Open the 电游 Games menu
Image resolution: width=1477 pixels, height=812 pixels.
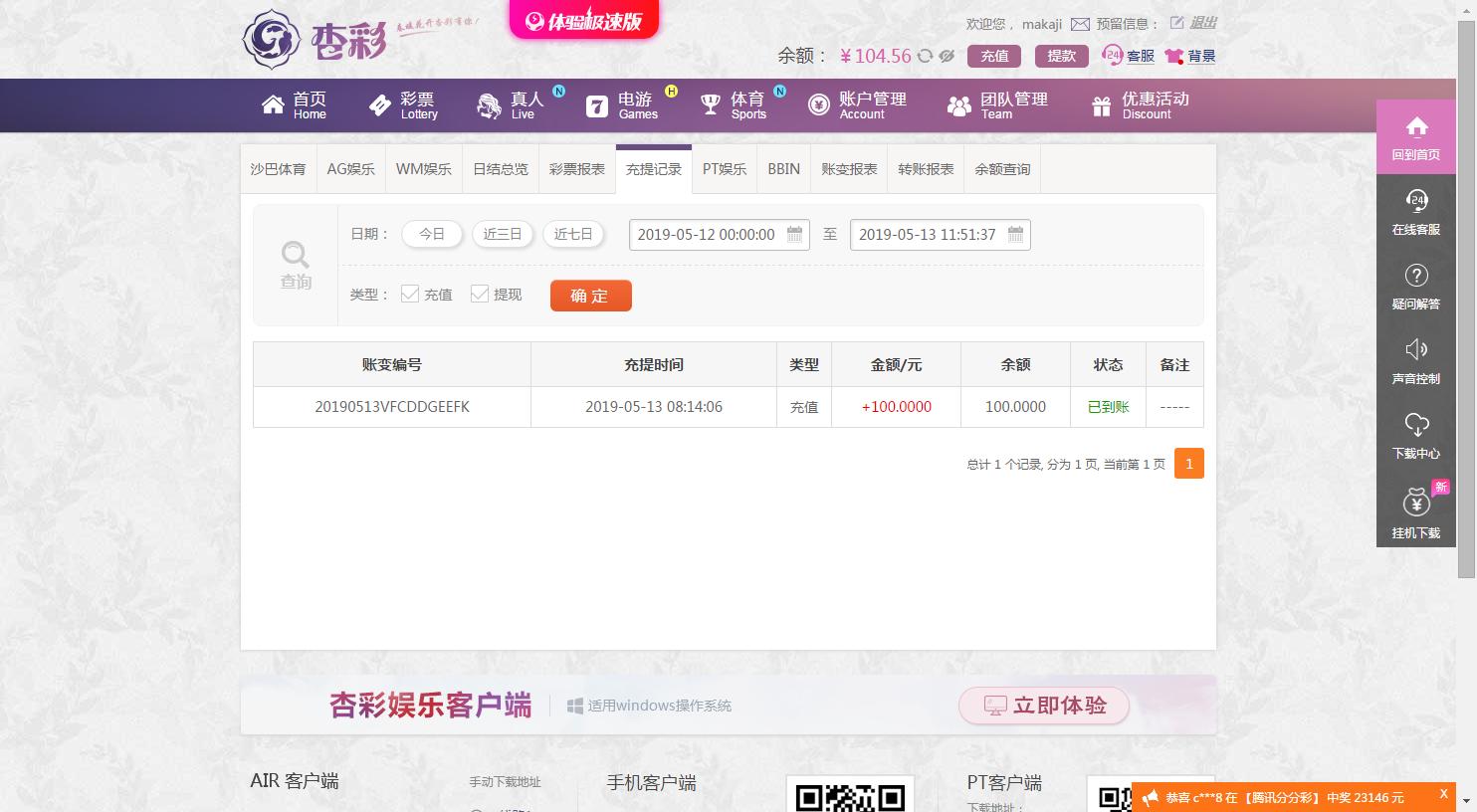pyautogui.click(x=622, y=104)
